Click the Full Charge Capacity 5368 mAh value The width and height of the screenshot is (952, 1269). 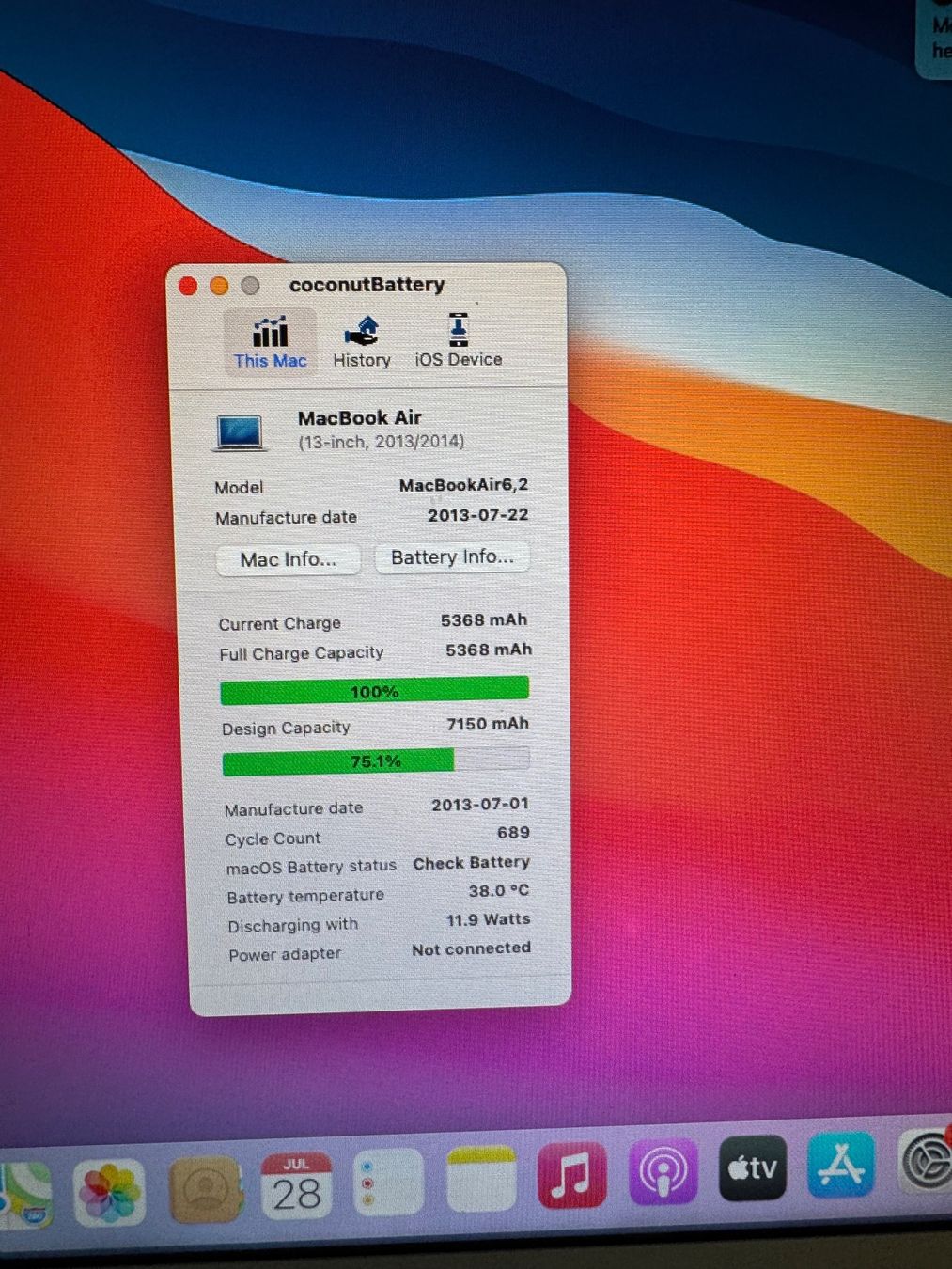[489, 650]
